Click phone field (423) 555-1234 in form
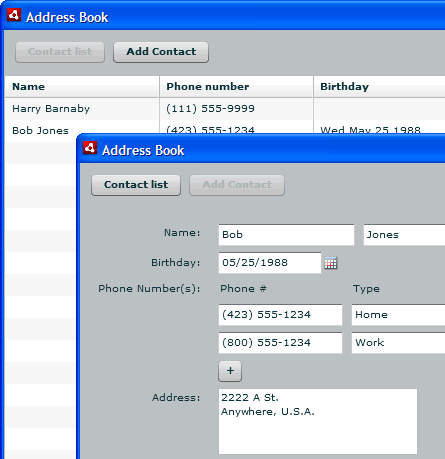445x459 pixels. point(280,315)
